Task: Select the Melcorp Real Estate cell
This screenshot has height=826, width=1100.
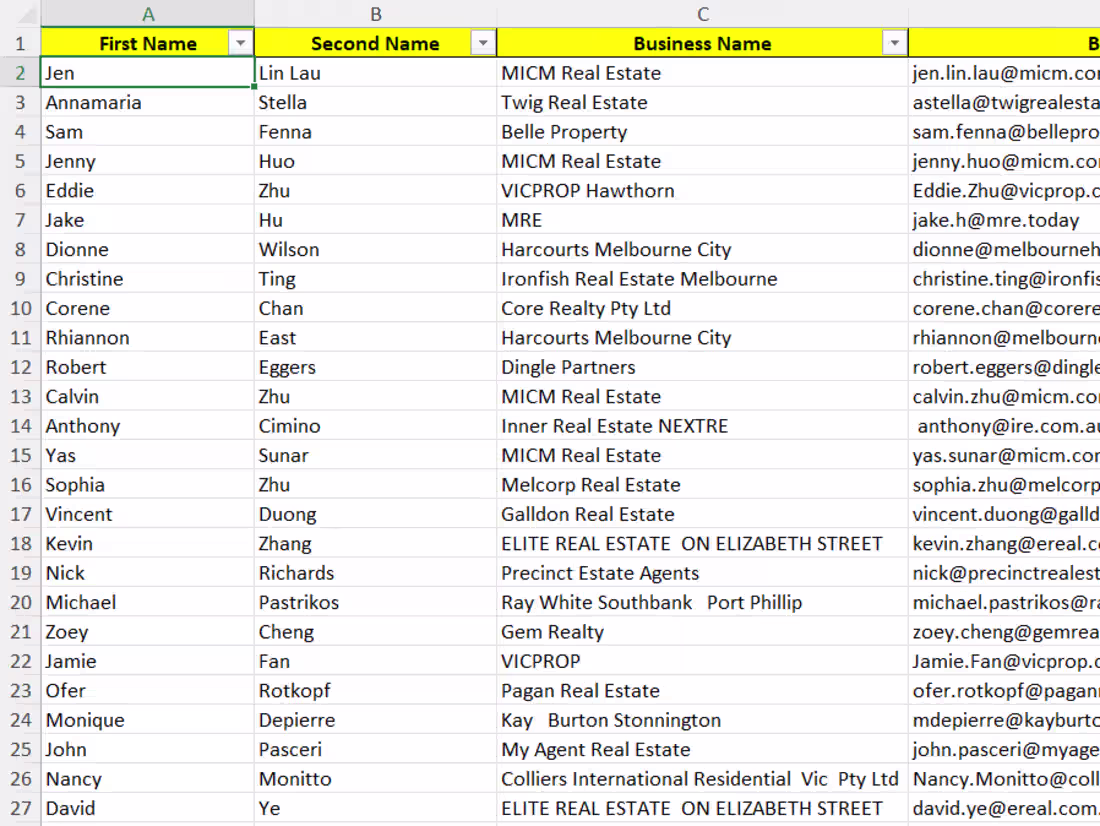Action: pos(702,485)
